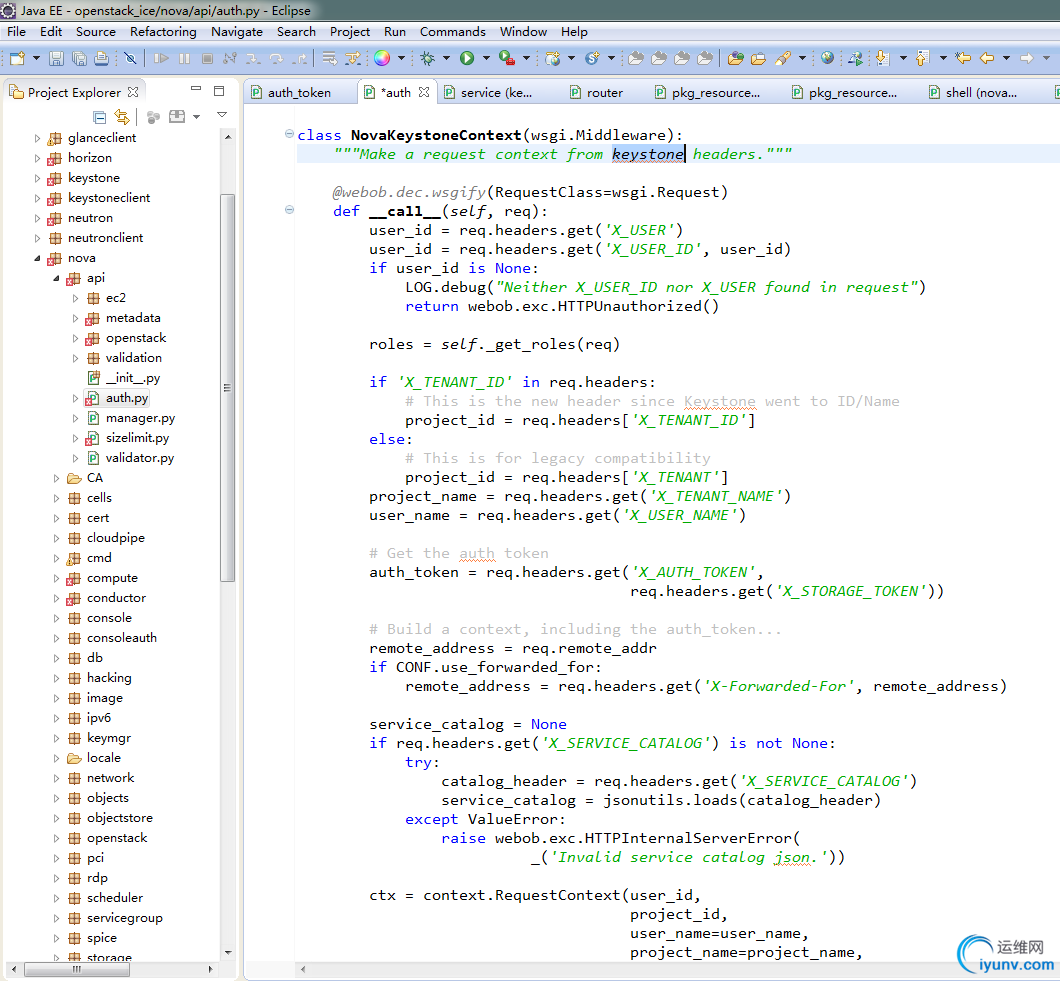Maximize the Project Explorer panel

(219, 91)
